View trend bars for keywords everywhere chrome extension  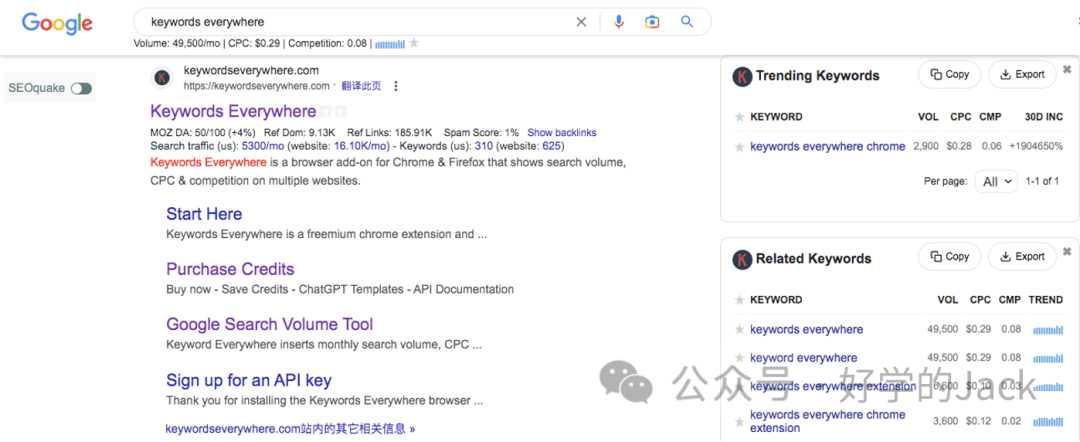pyautogui.click(x=1048, y=421)
